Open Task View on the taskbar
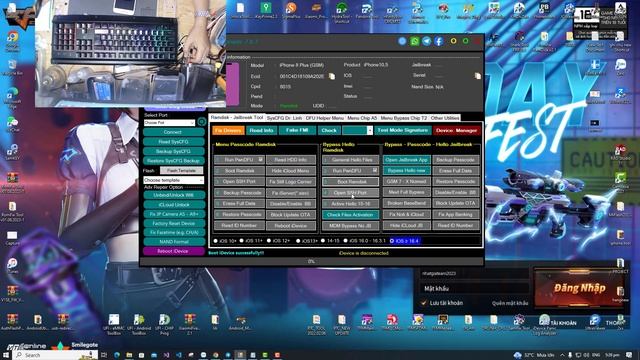This screenshot has height=360, width=640. click(104, 355)
